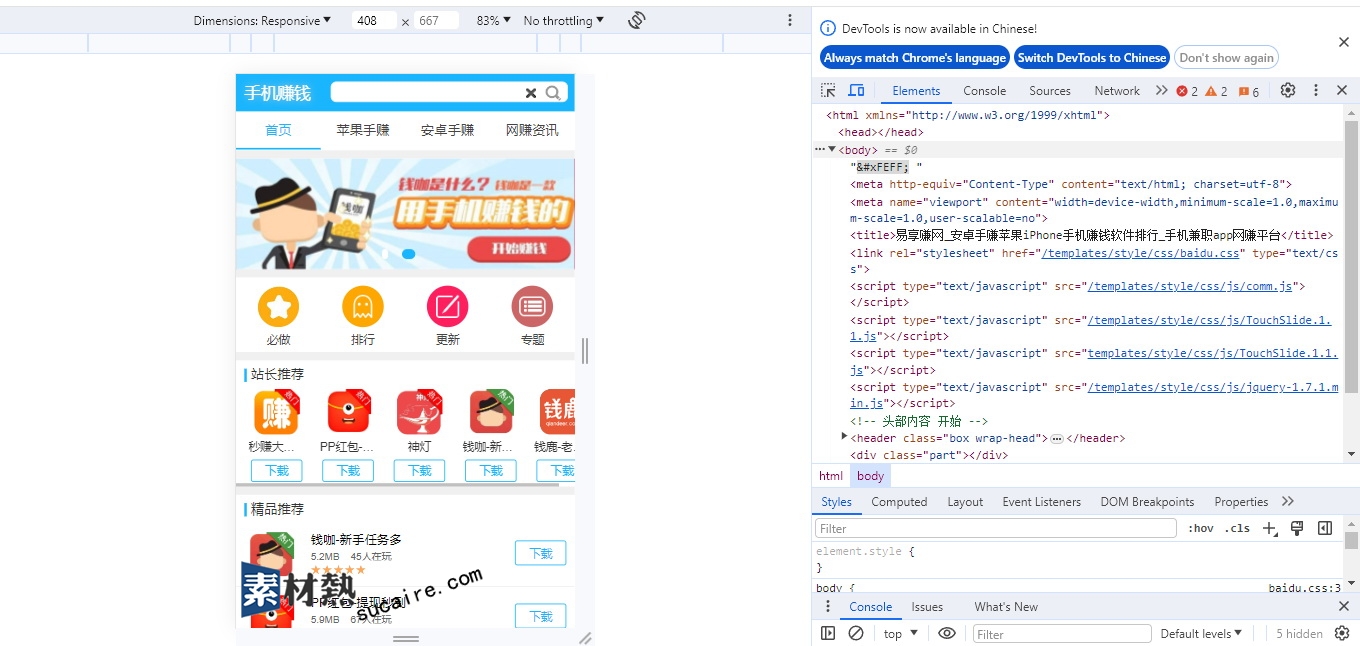Toggle element state :hov button
Image resolution: width=1360 pixels, height=646 pixels.
coord(1201,528)
